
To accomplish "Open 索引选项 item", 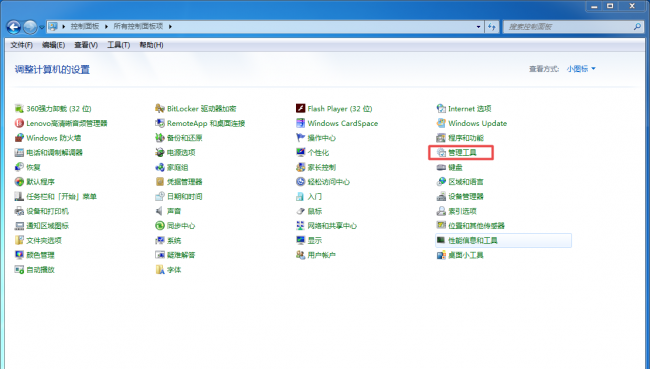I will click(x=457, y=211).
